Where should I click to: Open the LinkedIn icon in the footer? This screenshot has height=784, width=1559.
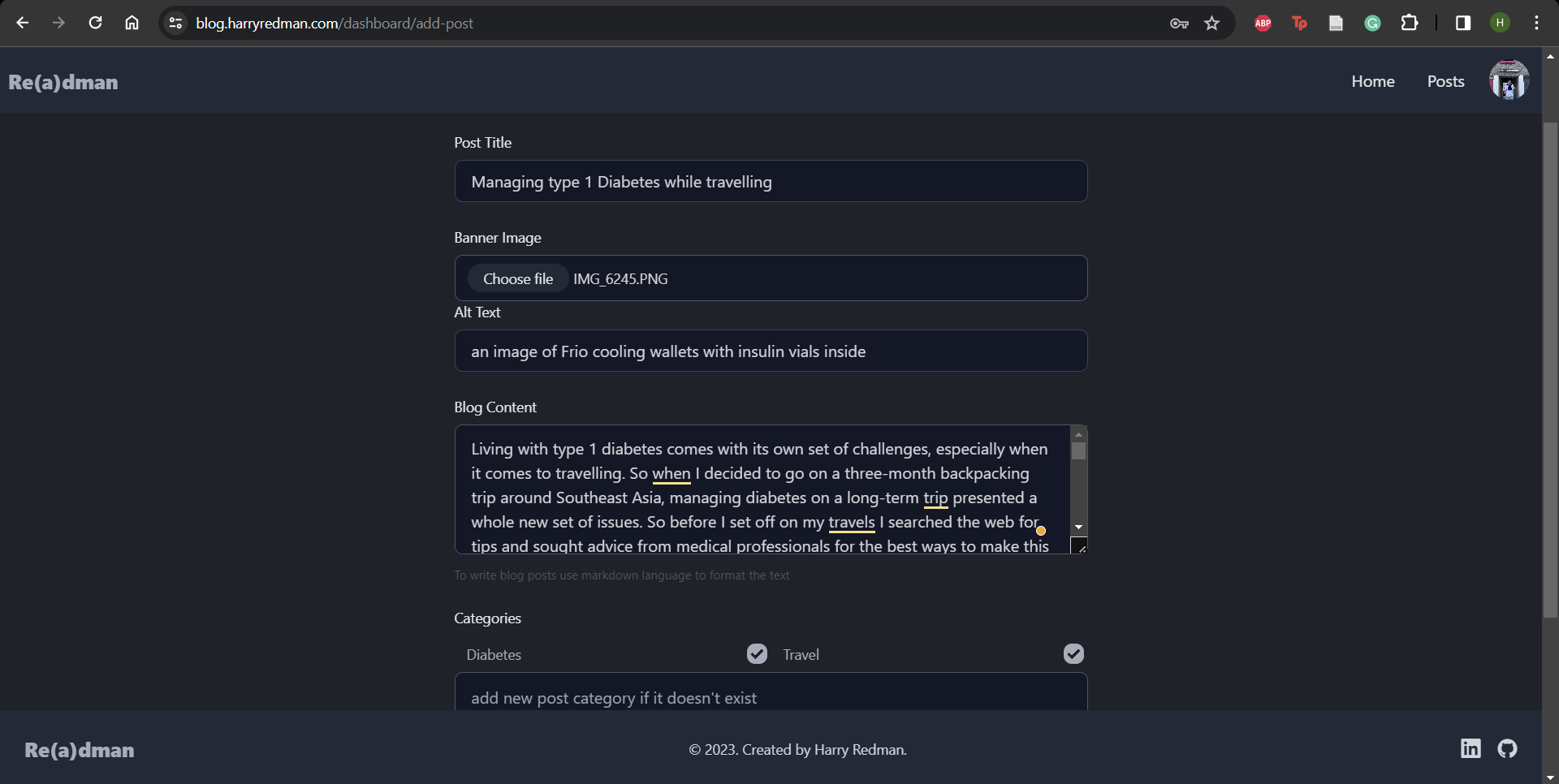[x=1470, y=748]
